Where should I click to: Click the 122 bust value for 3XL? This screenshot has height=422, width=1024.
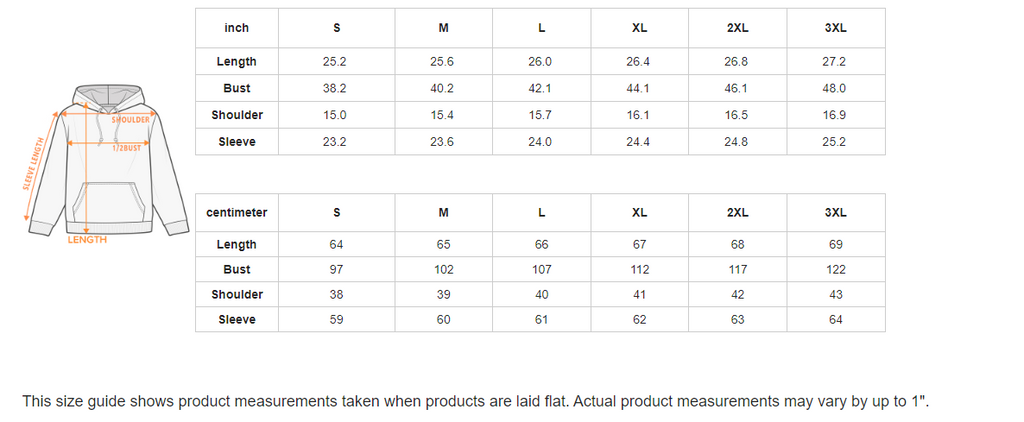coord(835,270)
